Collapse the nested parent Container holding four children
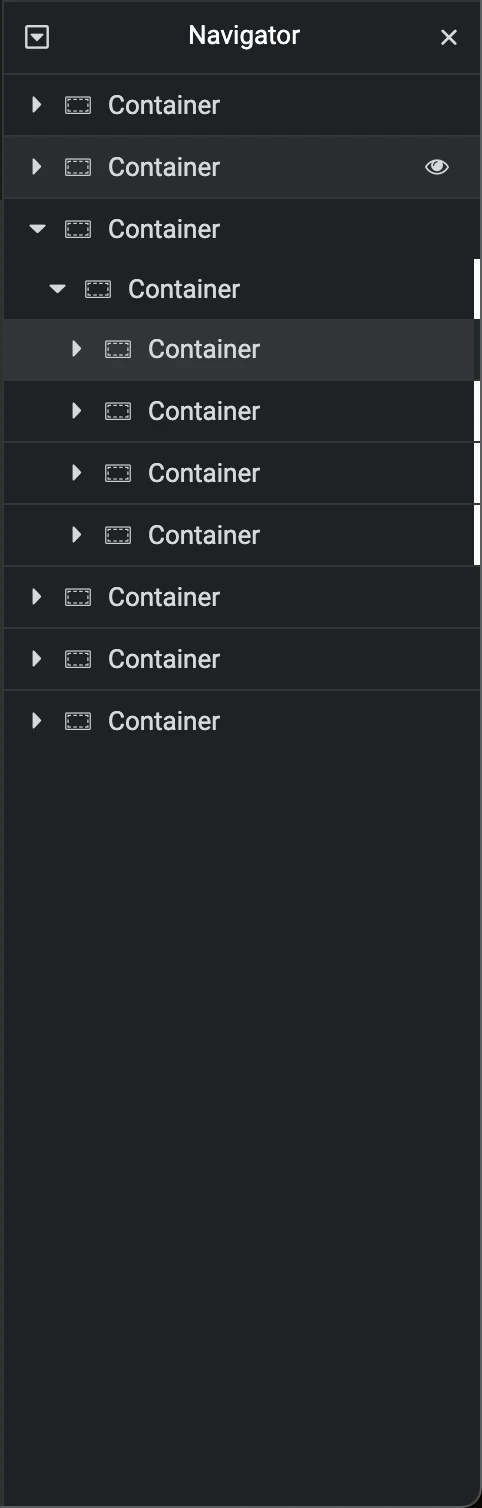 [57, 289]
